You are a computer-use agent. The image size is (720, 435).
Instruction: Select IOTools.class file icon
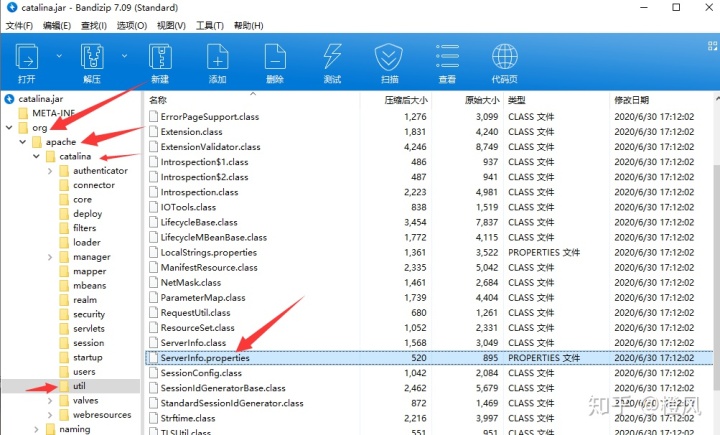(x=153, y=207)
